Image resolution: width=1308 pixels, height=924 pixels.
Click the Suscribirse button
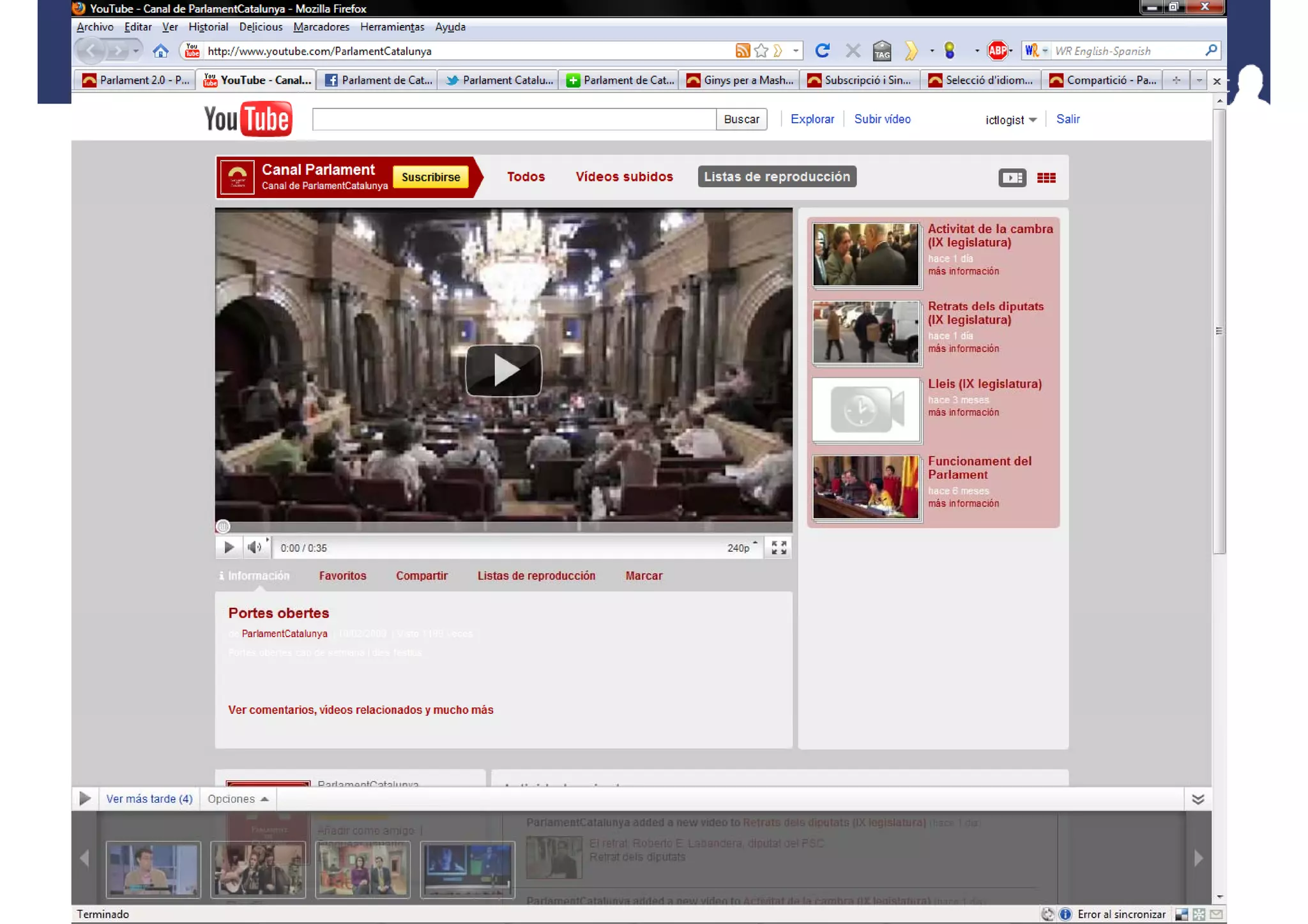click(x=430, y=178)
